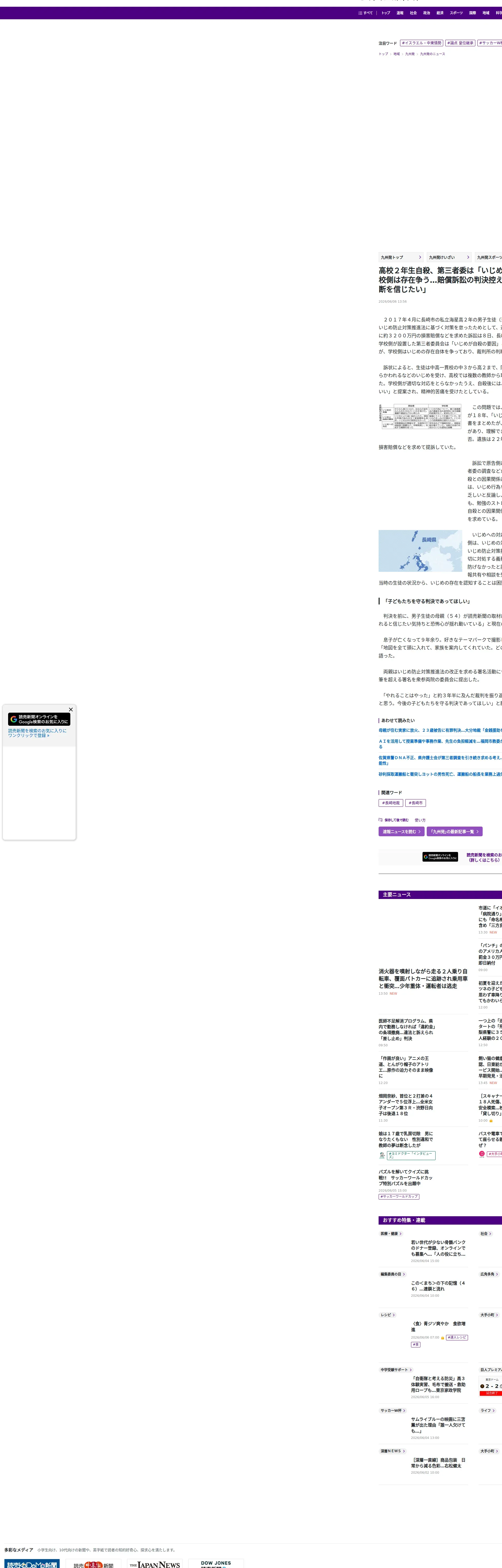Screen dimensions: 502x1568
Task: Select 経済 in the navigation bar
Action: [x=440, y=13]
